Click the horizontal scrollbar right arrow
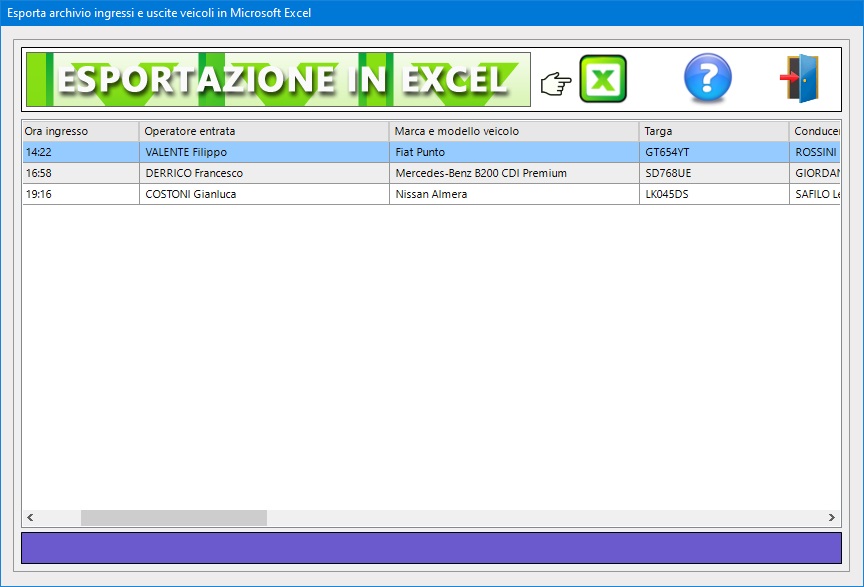 click(831, 518)
